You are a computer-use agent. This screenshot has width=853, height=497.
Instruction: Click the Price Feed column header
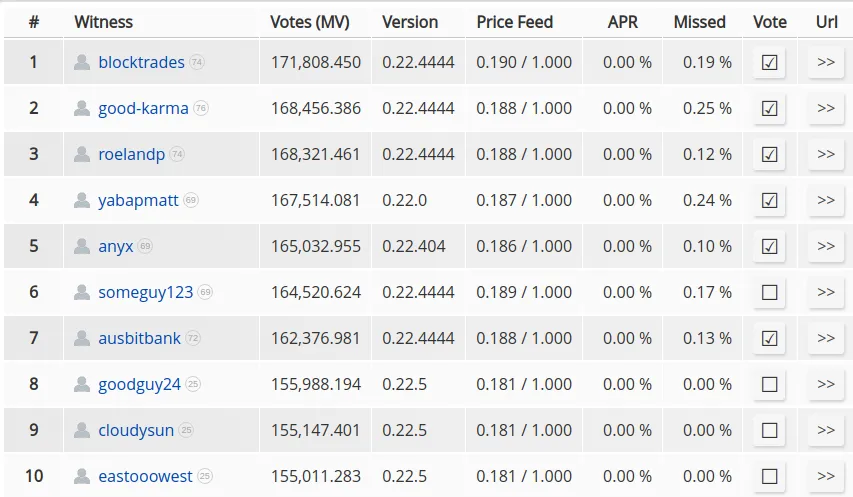[x=515, y=22]
